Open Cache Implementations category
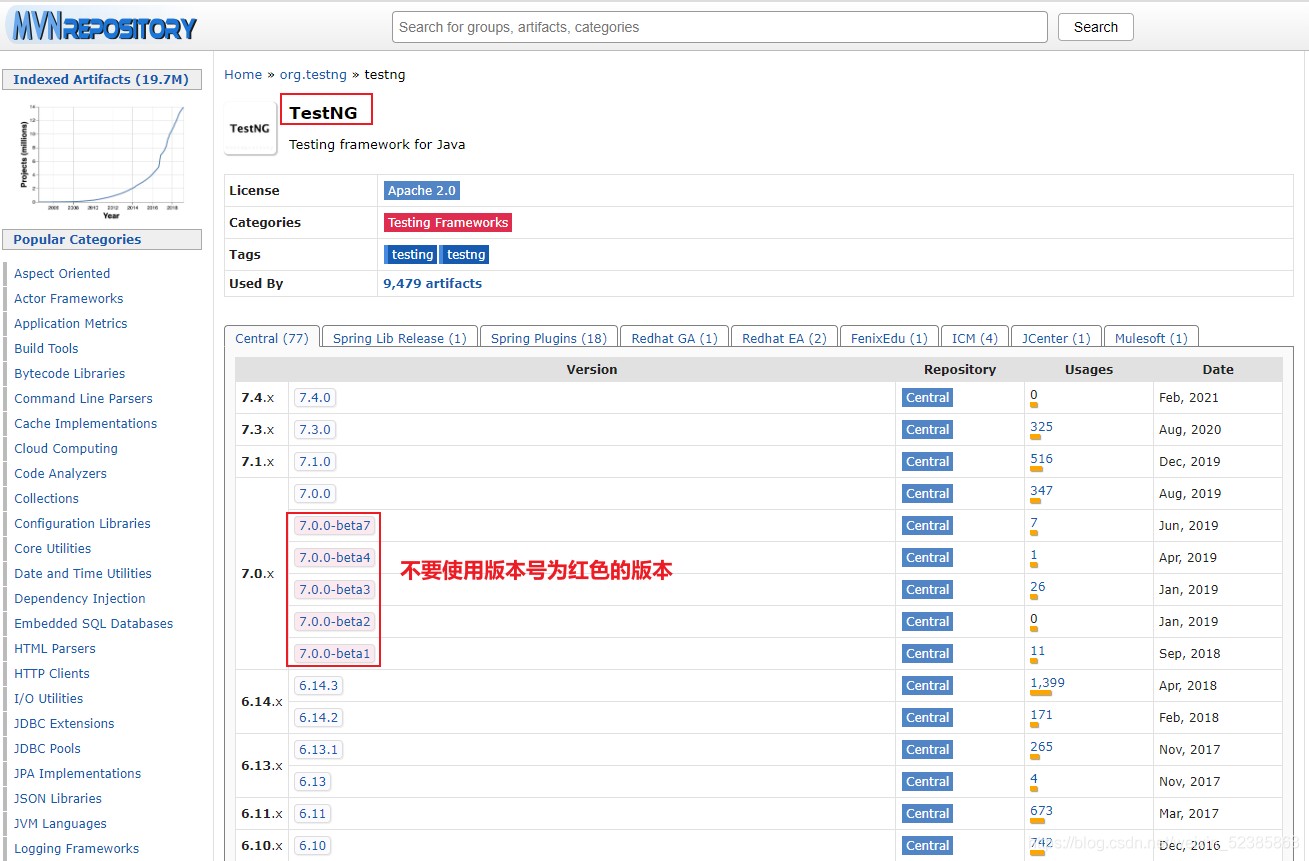This screenshot has height=861, width=1309. point(85,423)
